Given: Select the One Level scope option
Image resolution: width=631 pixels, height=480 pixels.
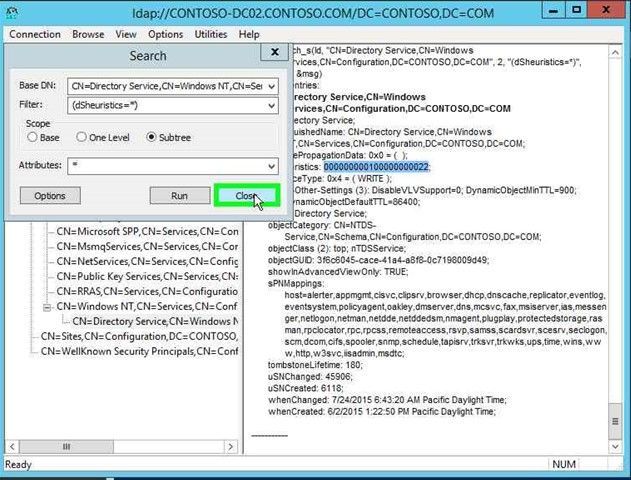Looking at the screenshot, I should click(81, 137).
